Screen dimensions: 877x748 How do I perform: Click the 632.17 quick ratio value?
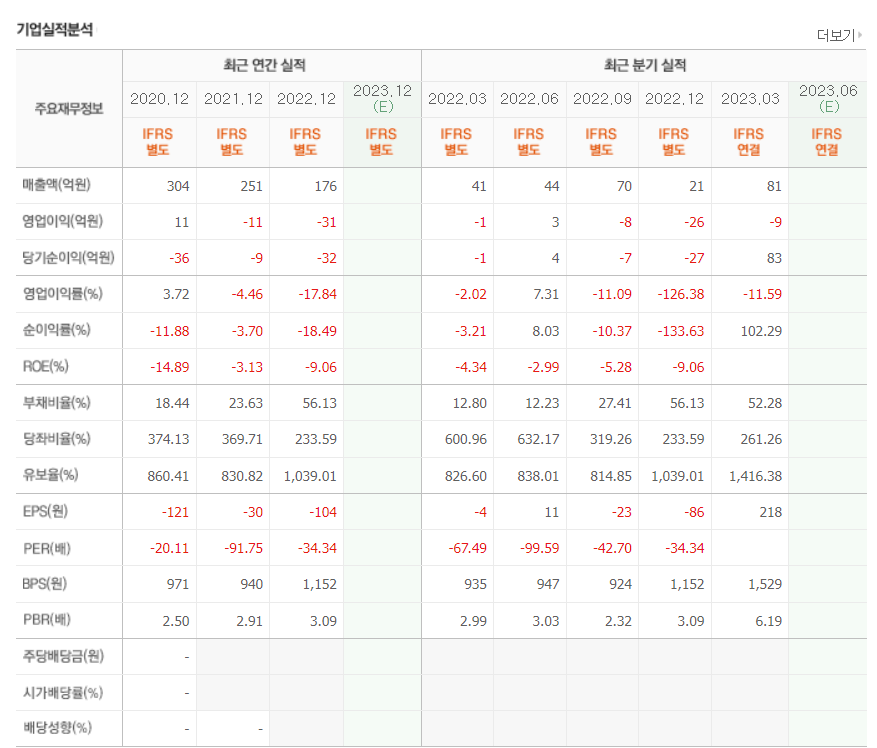click(x=538, y=439)
